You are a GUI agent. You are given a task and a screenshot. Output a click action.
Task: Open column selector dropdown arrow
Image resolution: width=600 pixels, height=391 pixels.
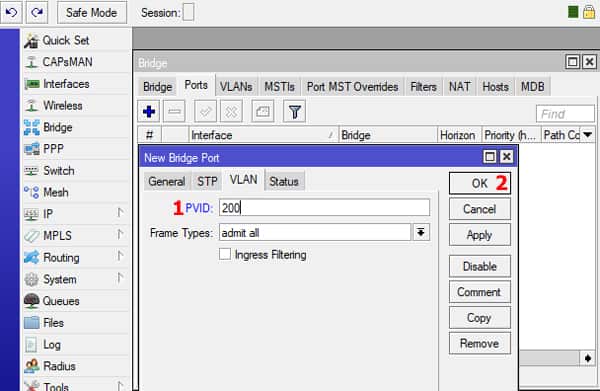(x=588, y=135)
